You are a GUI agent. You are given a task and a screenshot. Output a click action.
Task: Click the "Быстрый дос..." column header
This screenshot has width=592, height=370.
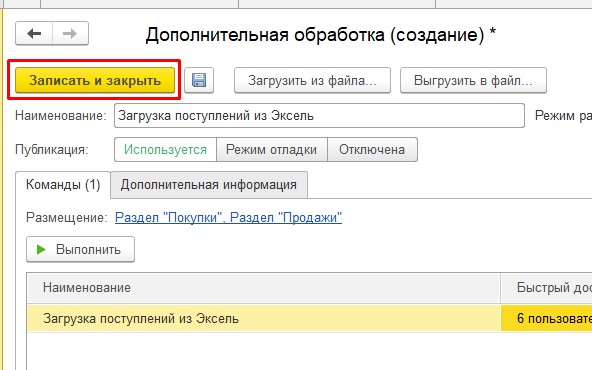[x=546, y=288]
